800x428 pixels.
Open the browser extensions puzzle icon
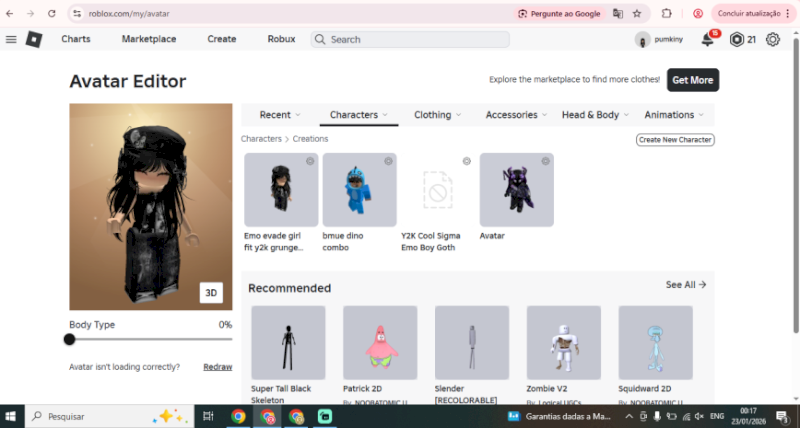[x=666, y=14]
